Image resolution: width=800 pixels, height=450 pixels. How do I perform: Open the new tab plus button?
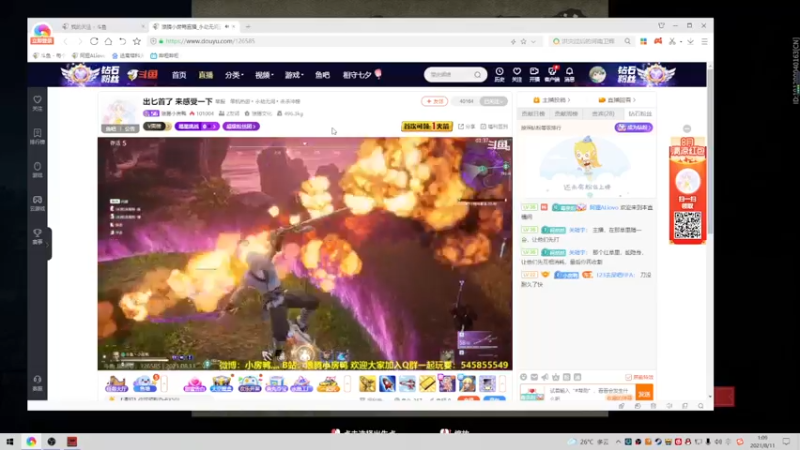click(248, 27)
